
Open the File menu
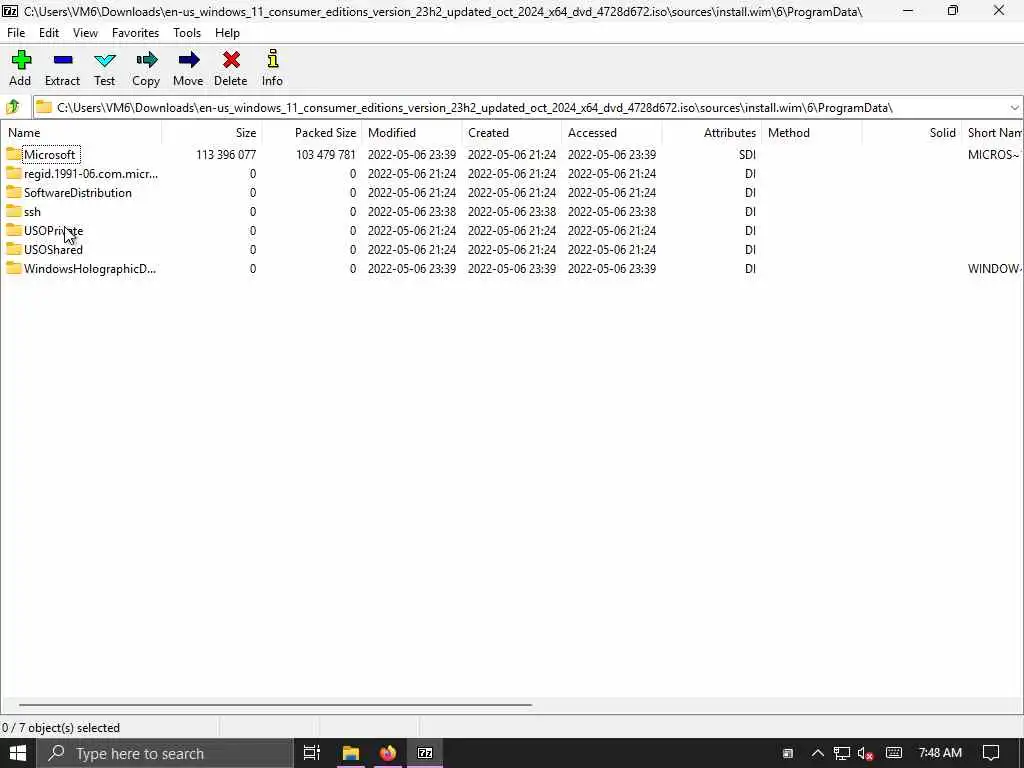coord(16,33)
